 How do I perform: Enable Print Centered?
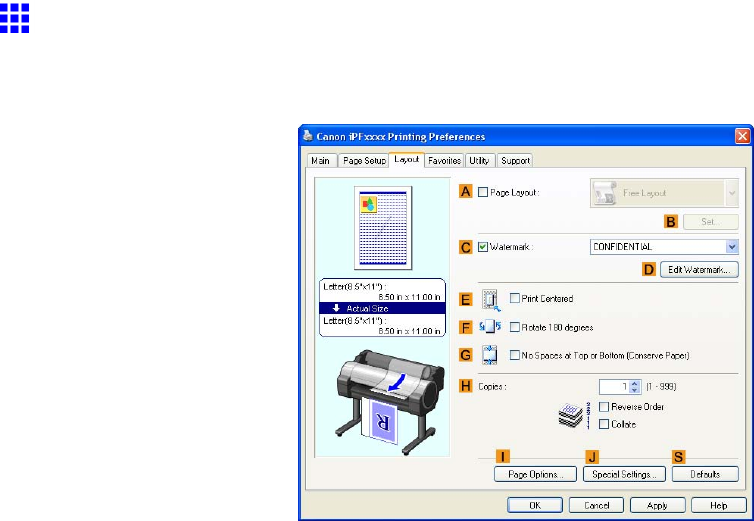(515, 298)
